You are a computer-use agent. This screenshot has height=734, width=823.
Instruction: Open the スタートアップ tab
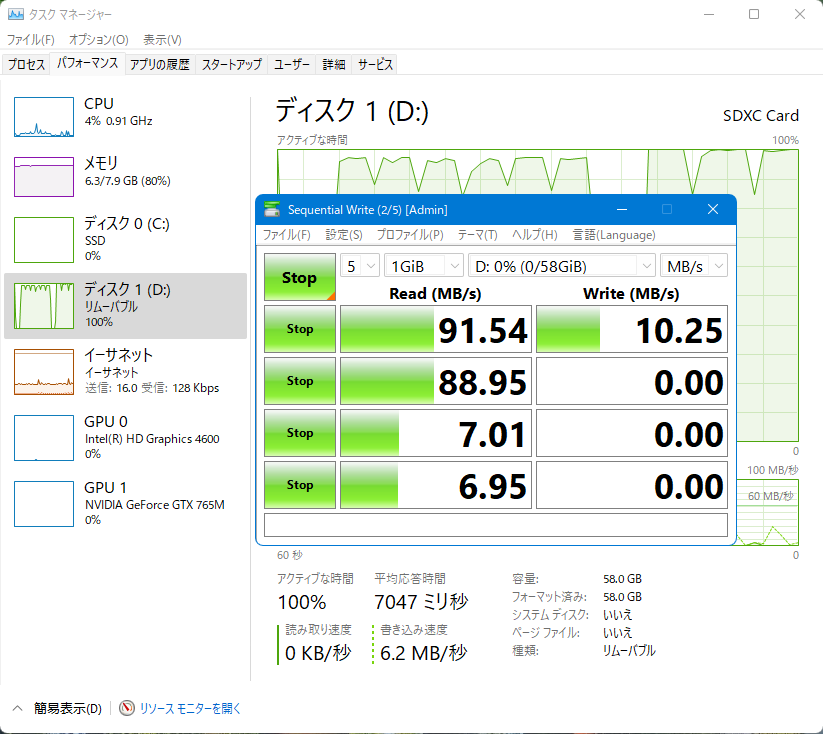231,65
